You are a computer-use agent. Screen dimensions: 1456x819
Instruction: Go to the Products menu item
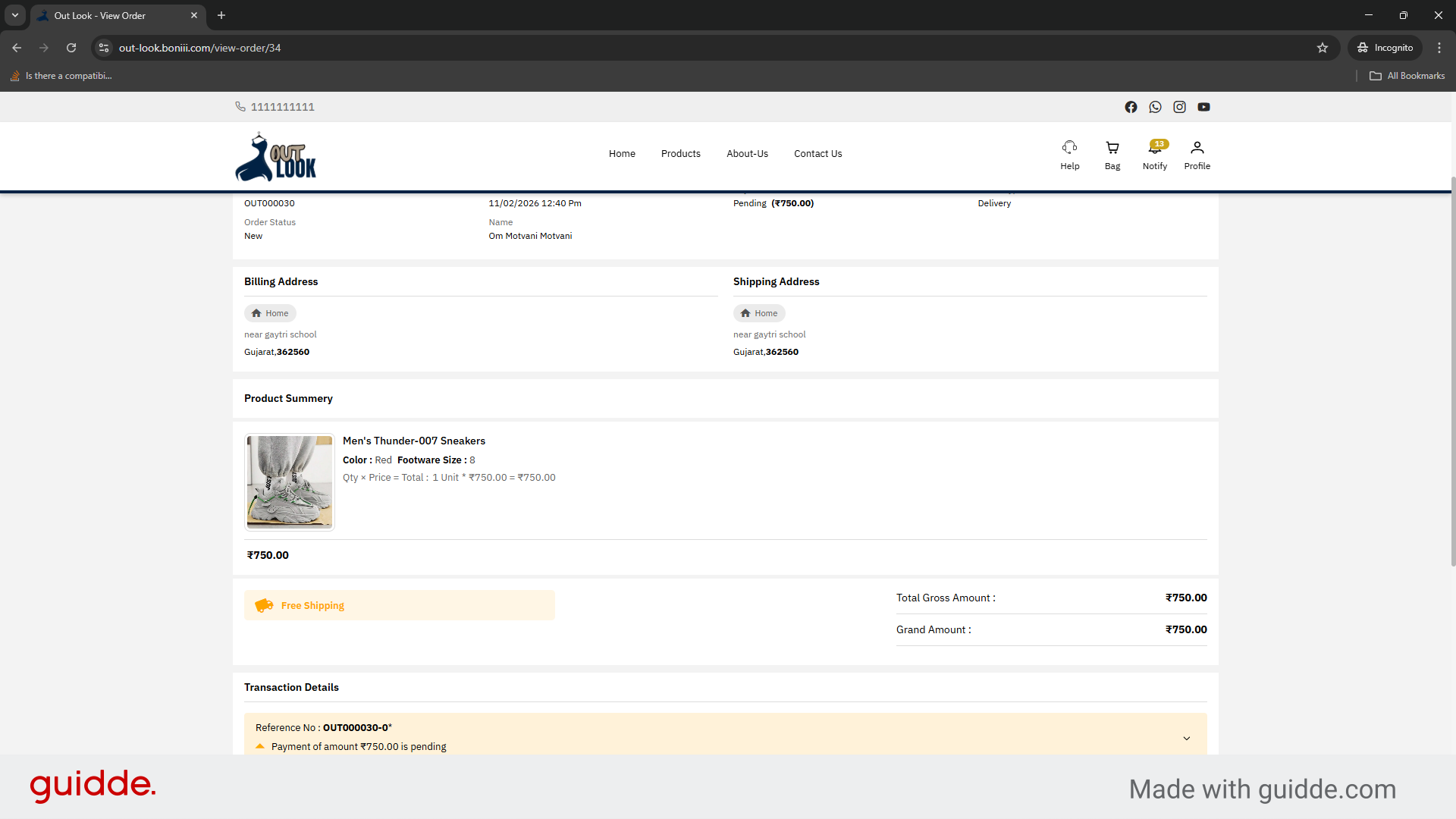(x=680, y=153)
